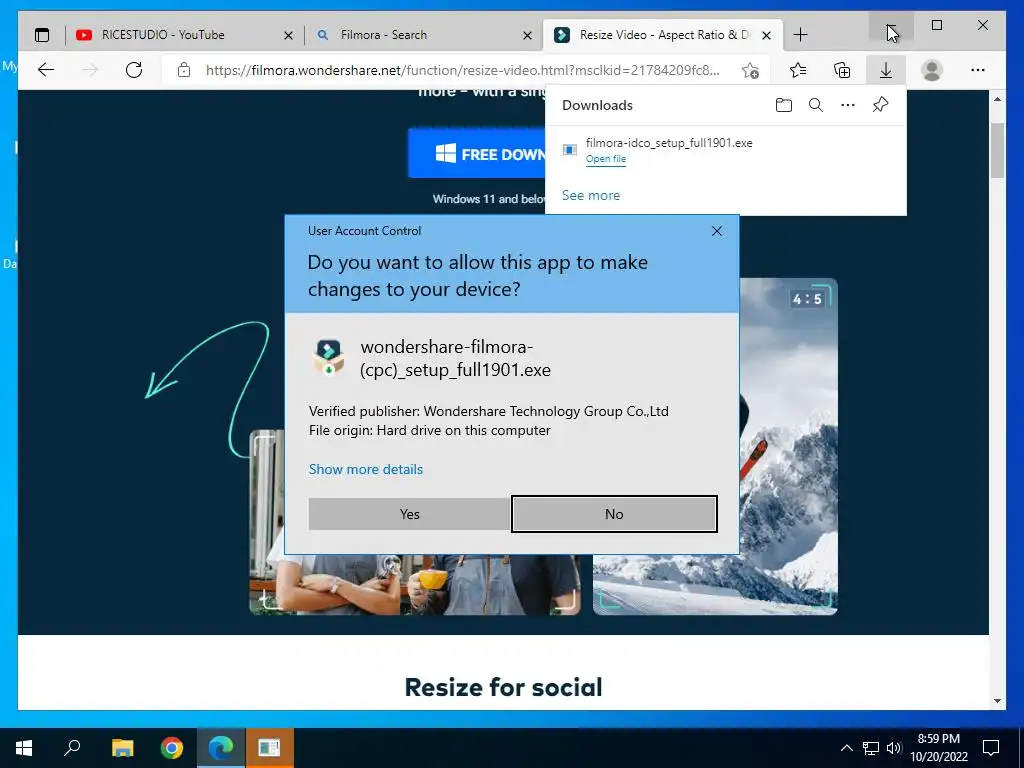Image resolution: width=1024 pixels, height=768 pixels.
Task: Click Yes to allow the app
Action: (x=409, y=514)
